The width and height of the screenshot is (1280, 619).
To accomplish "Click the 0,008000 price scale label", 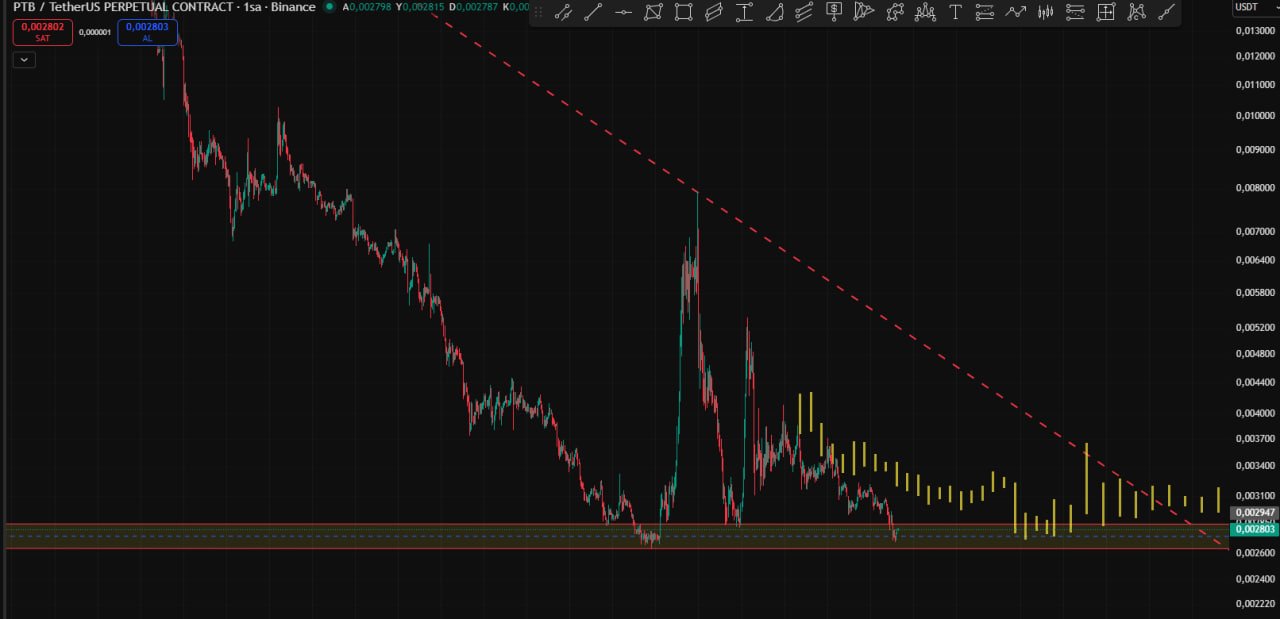I will click(1255, 188).
